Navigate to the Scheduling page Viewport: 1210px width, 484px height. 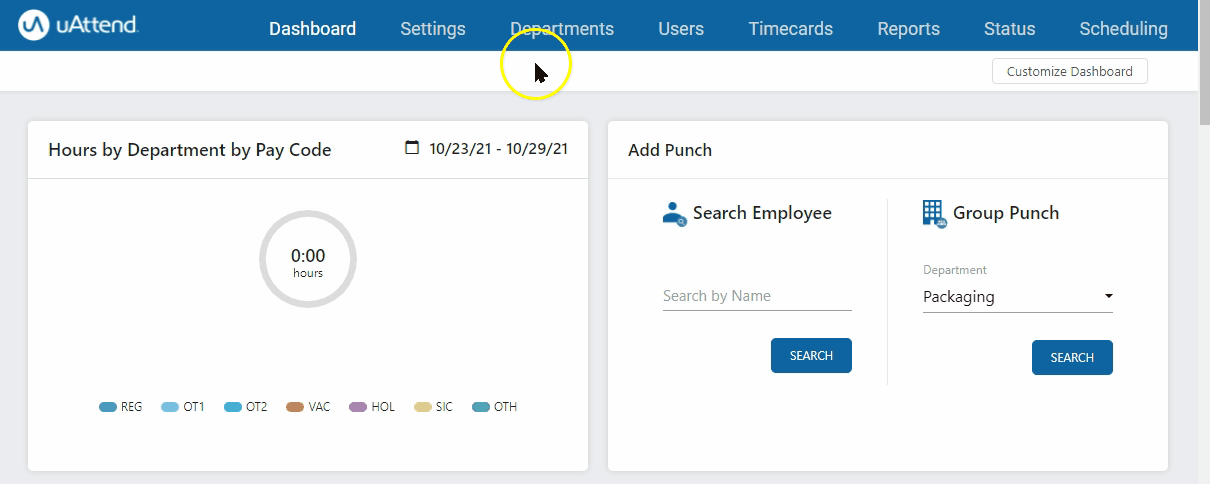[1123, 29]
